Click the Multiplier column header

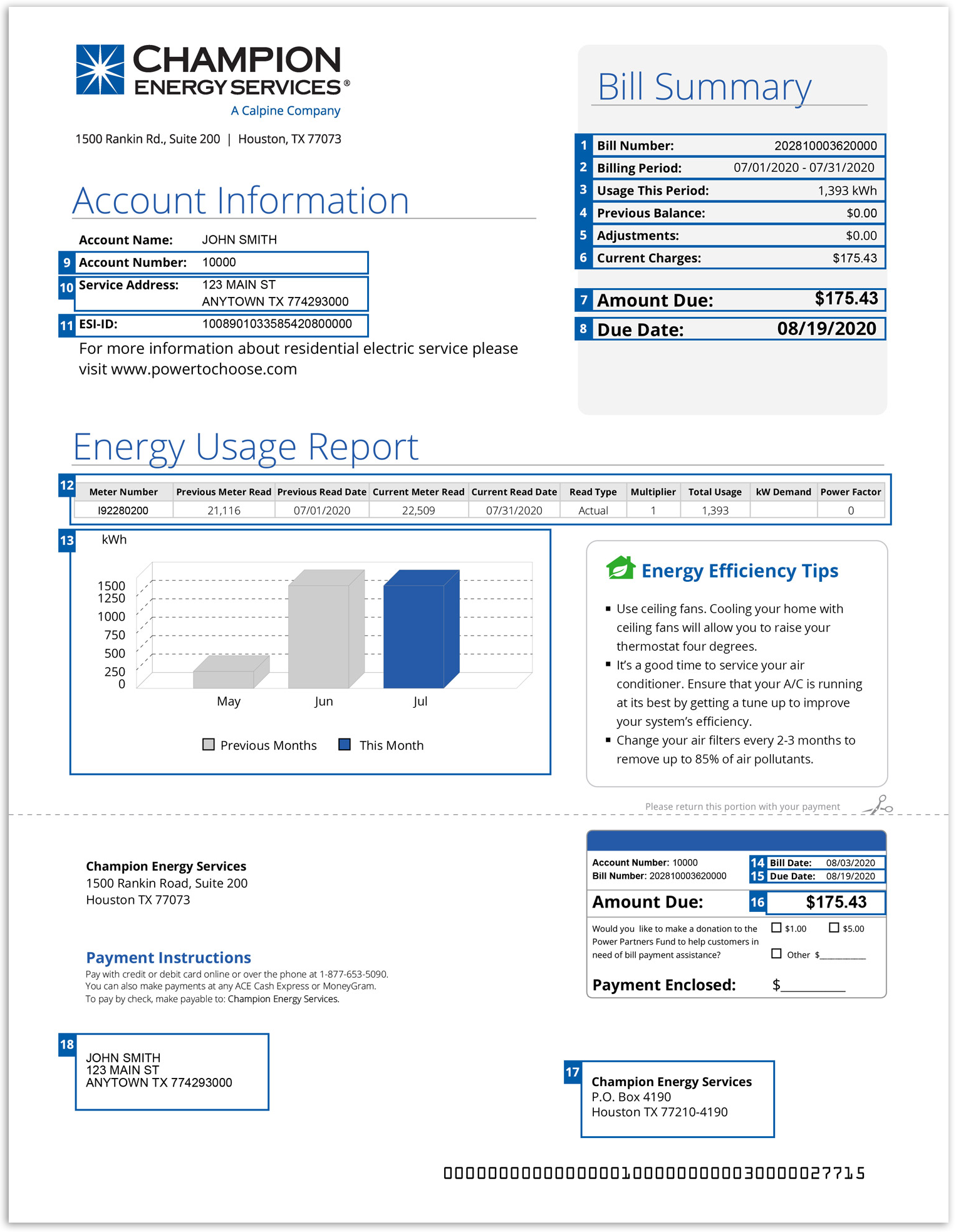653,492
